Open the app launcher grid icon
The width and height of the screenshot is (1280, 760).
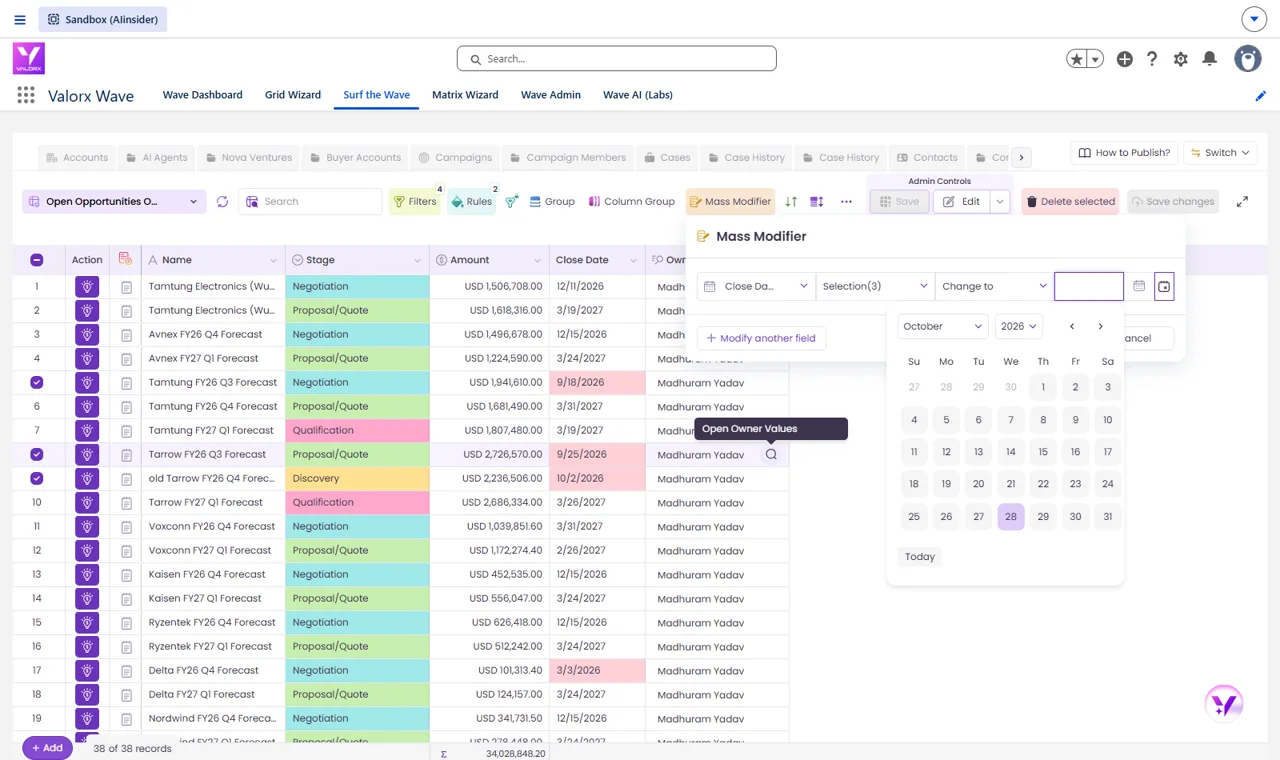(26, 95)
